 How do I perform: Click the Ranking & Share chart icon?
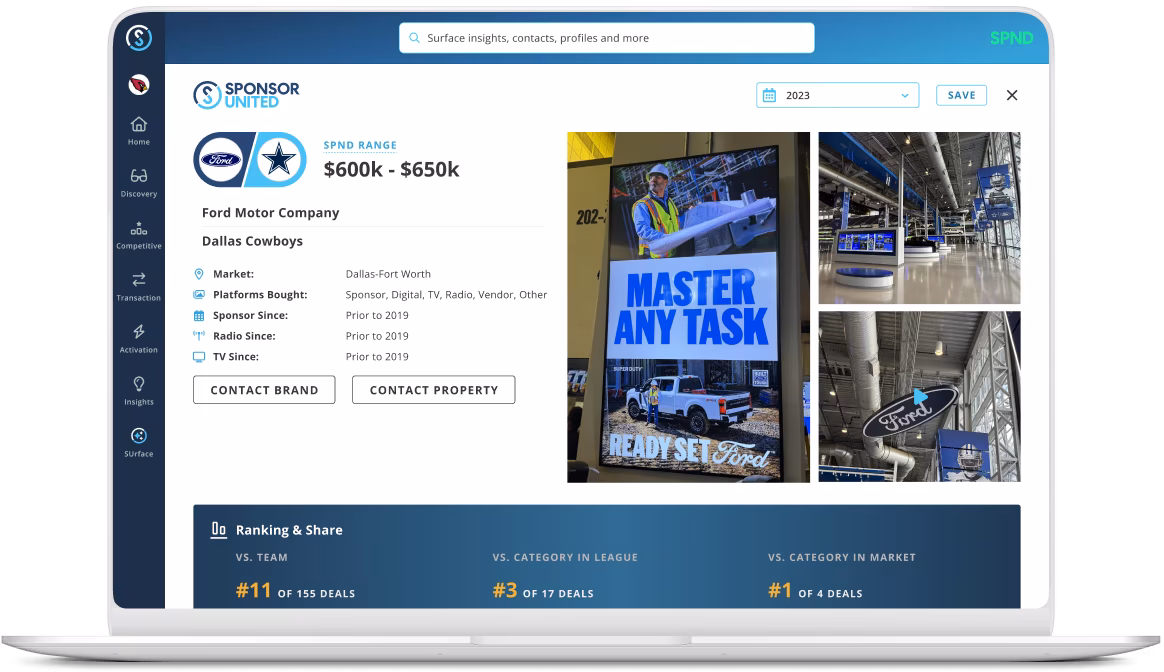(x=218, y=529)
